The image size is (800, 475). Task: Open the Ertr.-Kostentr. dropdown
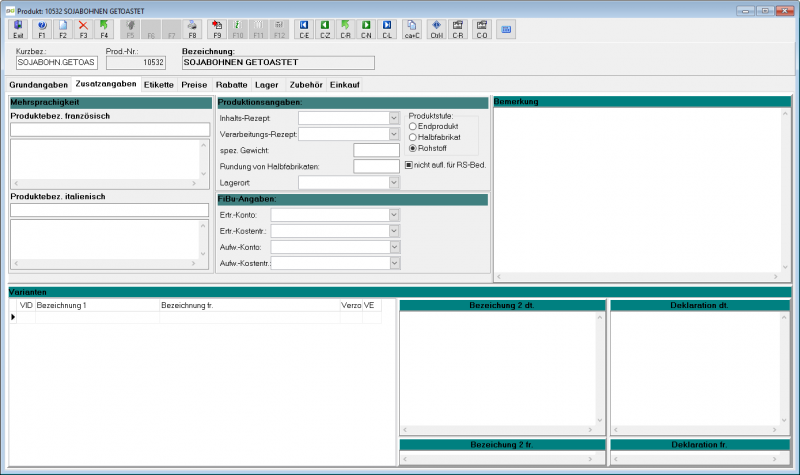point(393,231)
